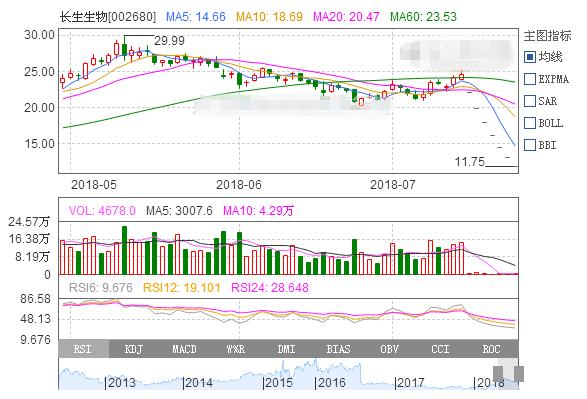
Task: Click the MA5: 14.66 price legend
Action: pyautogui.click(x=196, y=17)
